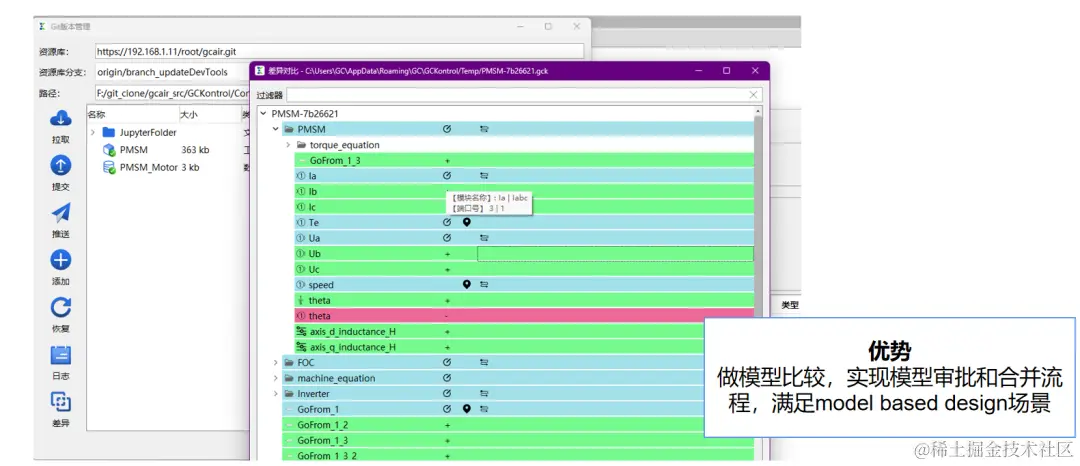The height and width of the screenshot is (466, 1080).
Task: Select the green added theta row
Action: pyautogui.click(x=524, y=300)
